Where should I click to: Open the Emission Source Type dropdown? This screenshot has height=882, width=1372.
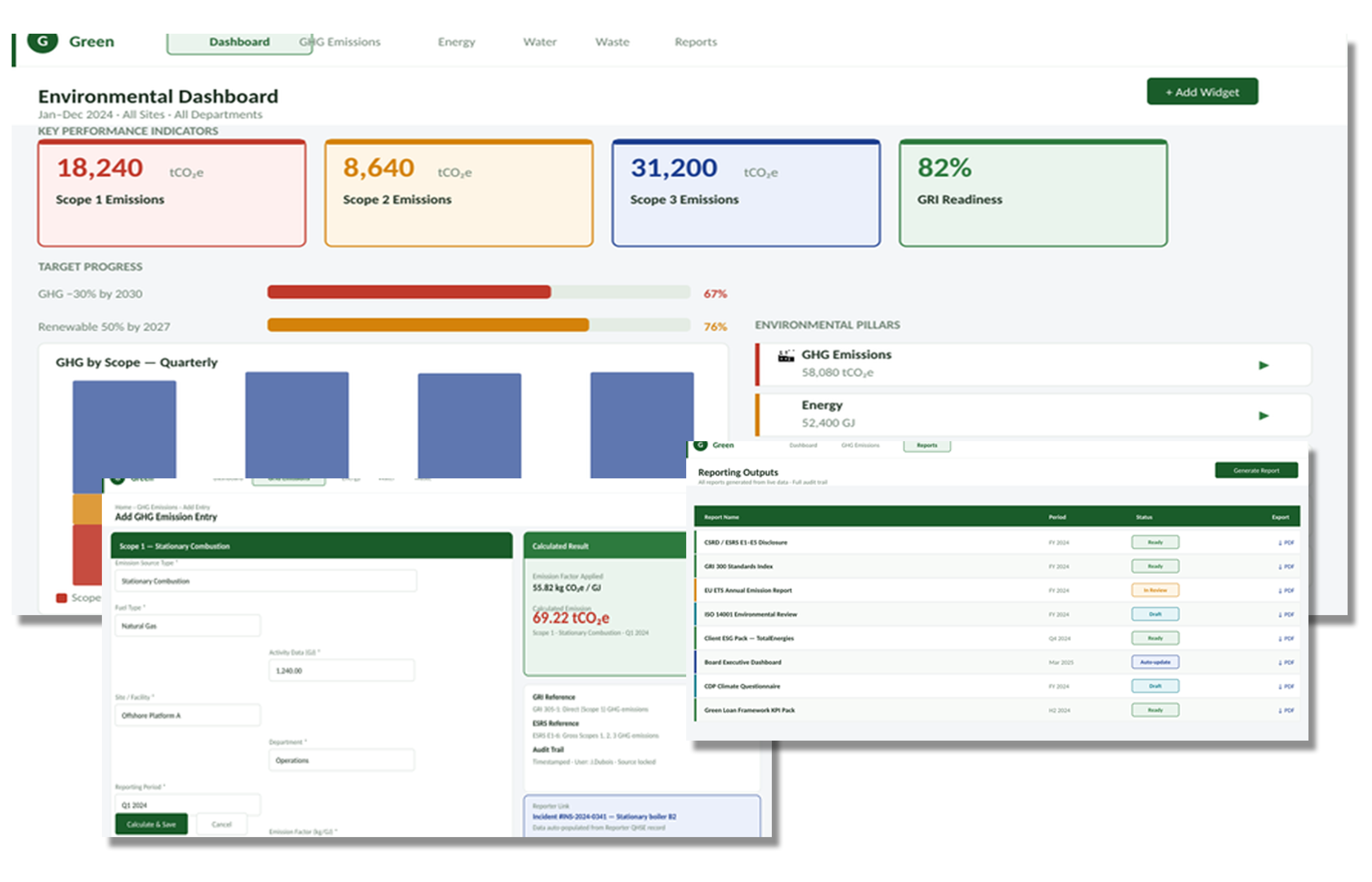coord(265,581)
